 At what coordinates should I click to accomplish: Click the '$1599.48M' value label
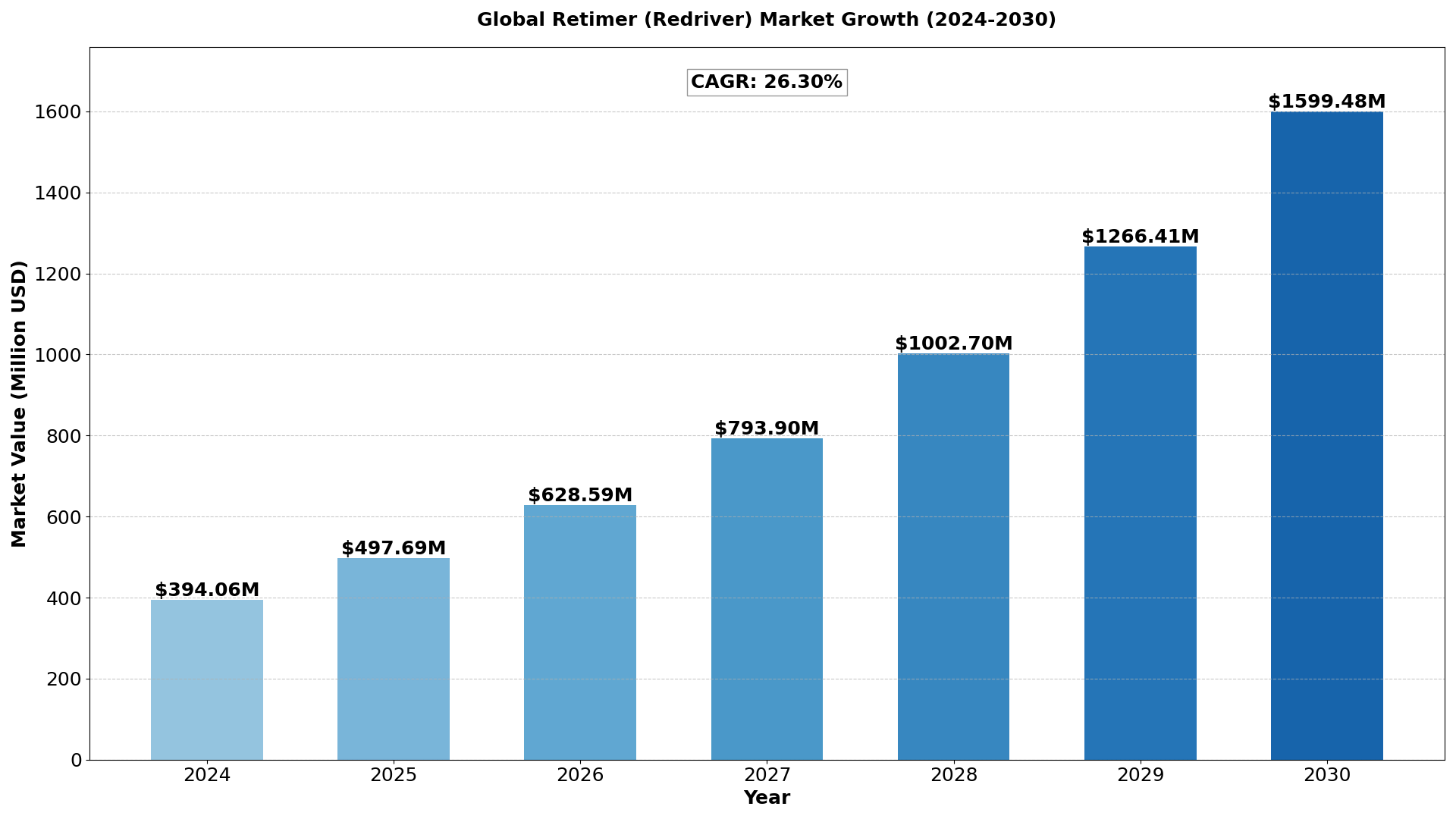(x=1327, y=102)
